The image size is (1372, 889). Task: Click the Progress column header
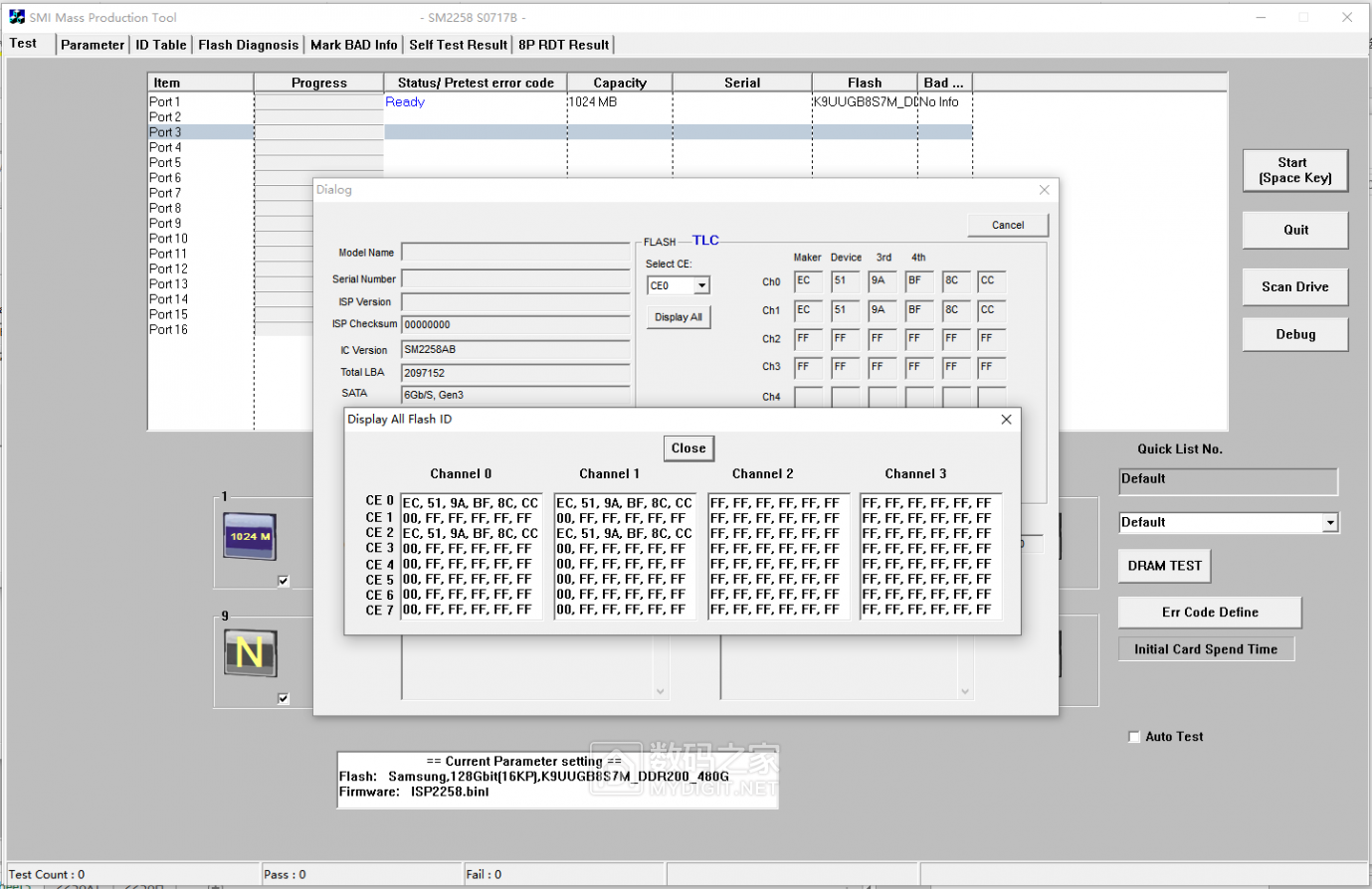(x=318, y=83)
